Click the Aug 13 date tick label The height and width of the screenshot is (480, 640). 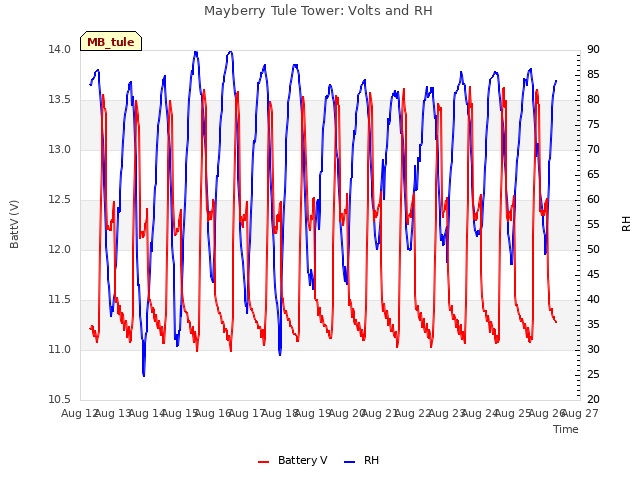114,414
